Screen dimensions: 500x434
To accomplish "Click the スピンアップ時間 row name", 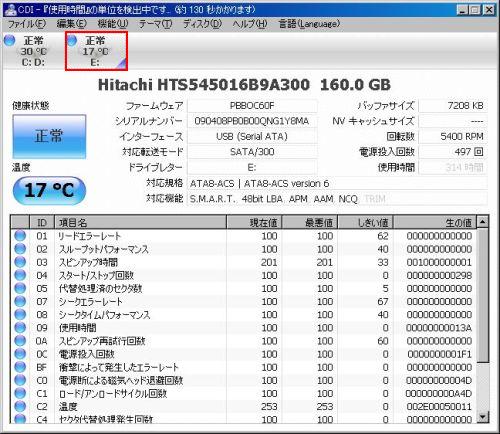I will (88, 262).
